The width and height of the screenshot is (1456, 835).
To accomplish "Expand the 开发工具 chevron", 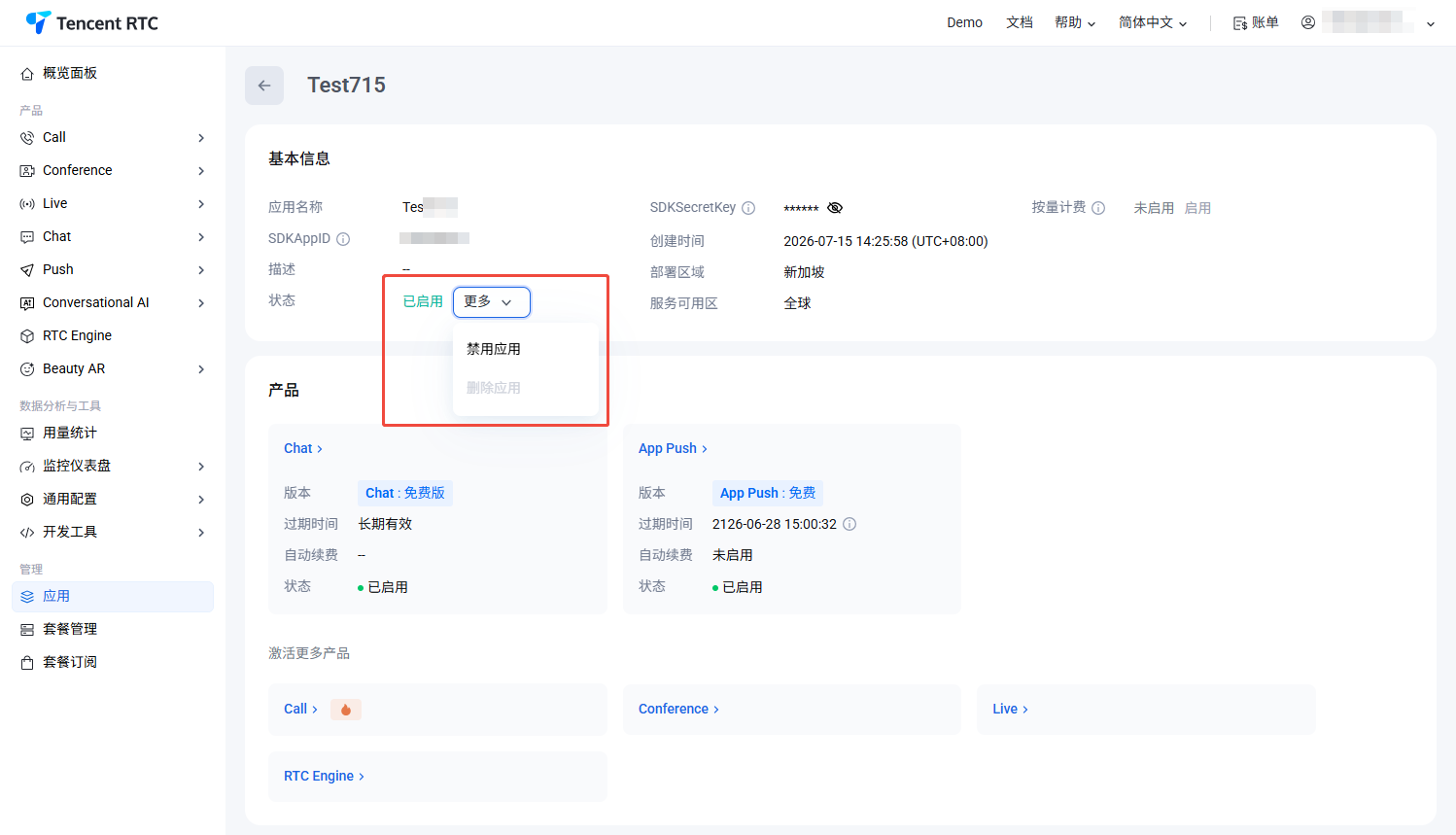I will (x=201, y=533).
